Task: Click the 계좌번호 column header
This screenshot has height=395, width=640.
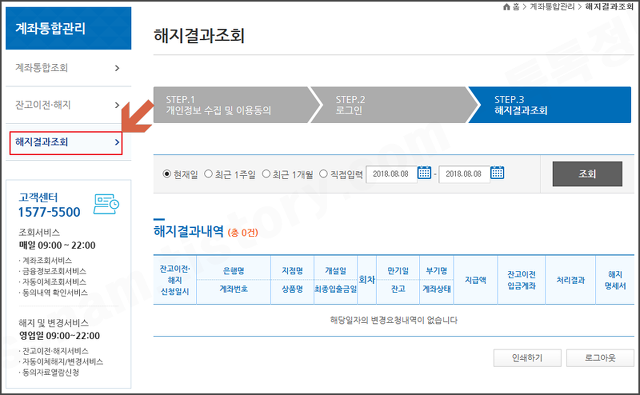Action: (x=233, y=289)
